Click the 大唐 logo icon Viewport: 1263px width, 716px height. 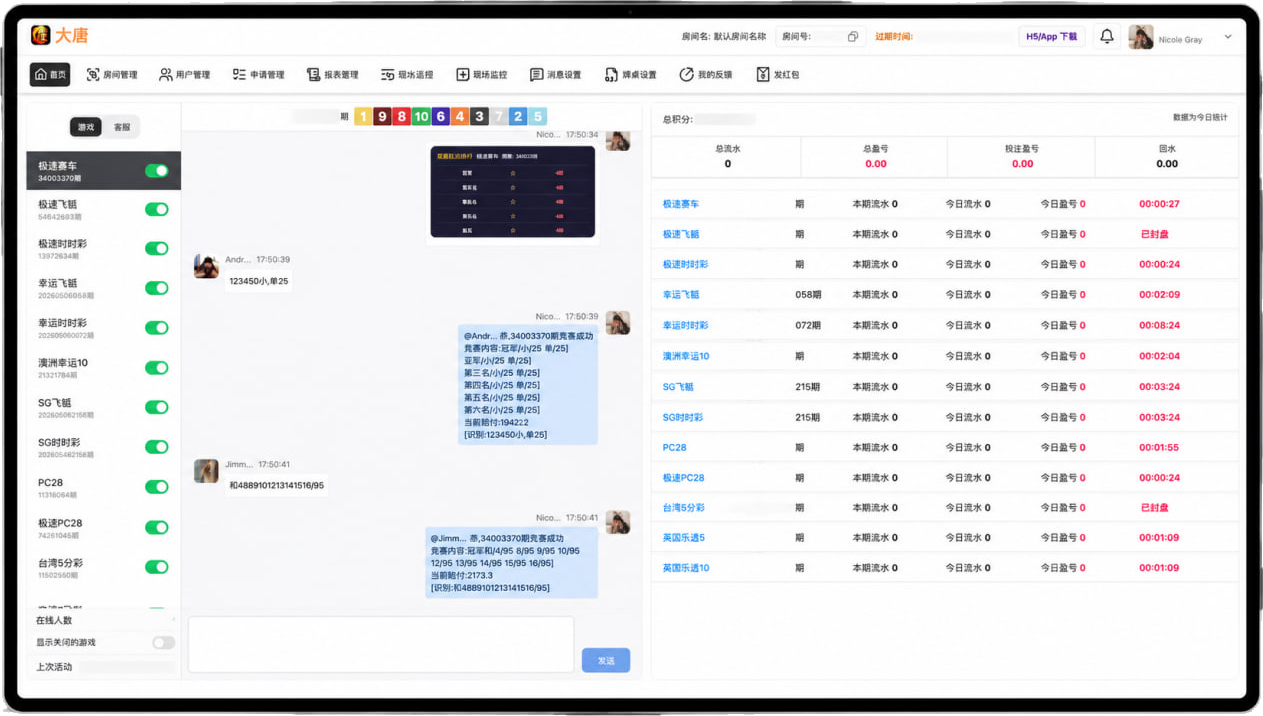40,35
